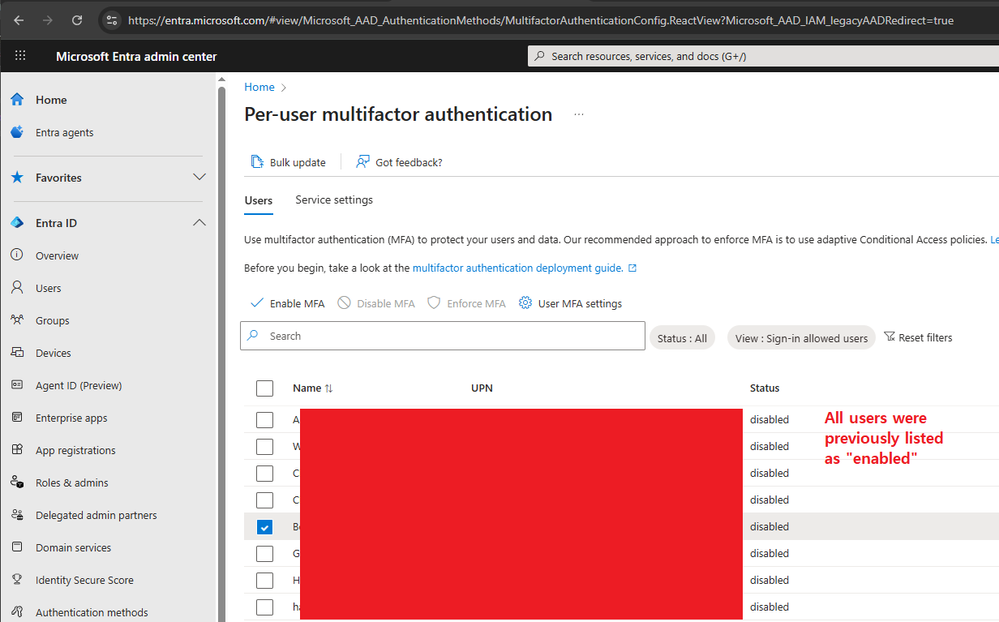Click the external link icon after deployment guide
Image resolution: width=999 pixels, height=622 pixels.
(x=633, y=268)
